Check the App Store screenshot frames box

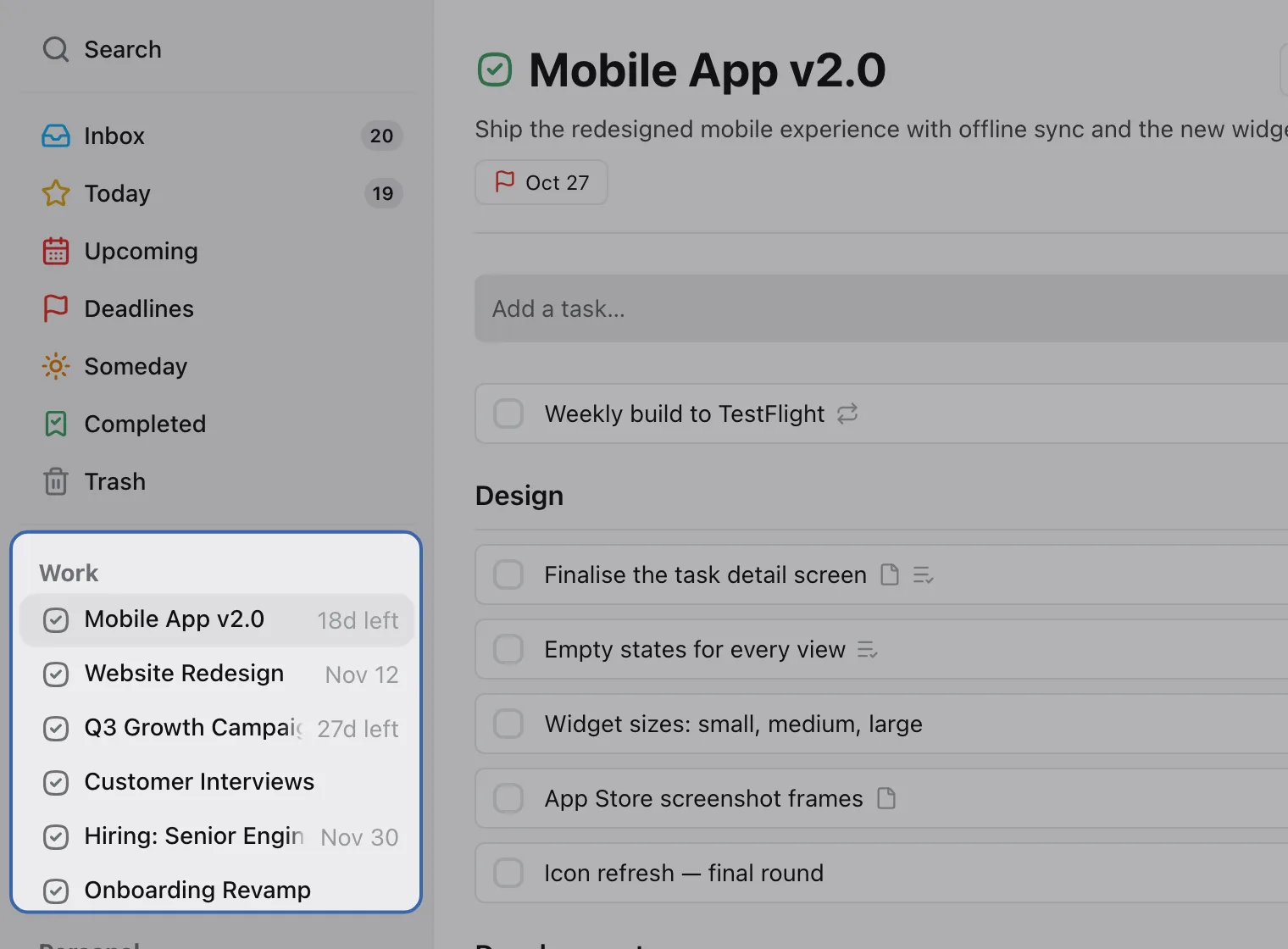(x=508, y=798)
